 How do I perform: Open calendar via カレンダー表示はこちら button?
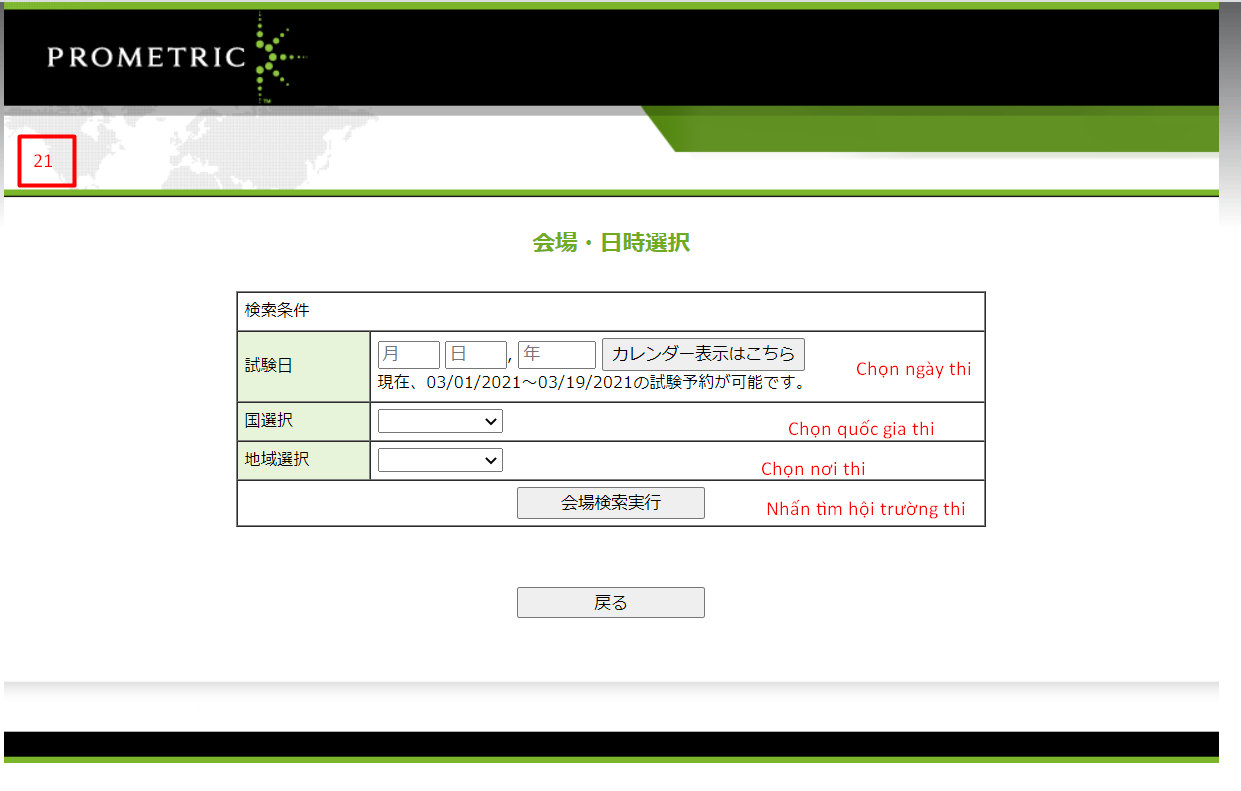click(702, 354)
